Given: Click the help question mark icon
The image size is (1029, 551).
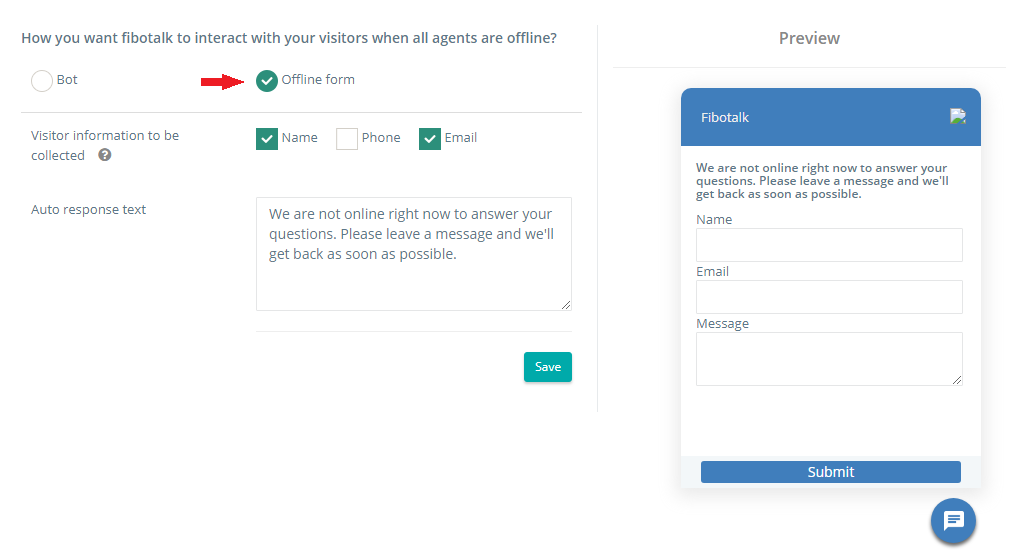Looking at the screenshot, I should [105, 155].
